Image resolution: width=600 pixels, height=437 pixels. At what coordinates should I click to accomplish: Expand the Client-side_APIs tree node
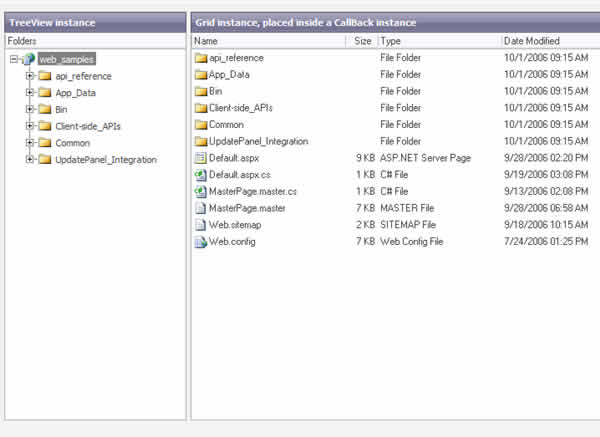point(30,126)
